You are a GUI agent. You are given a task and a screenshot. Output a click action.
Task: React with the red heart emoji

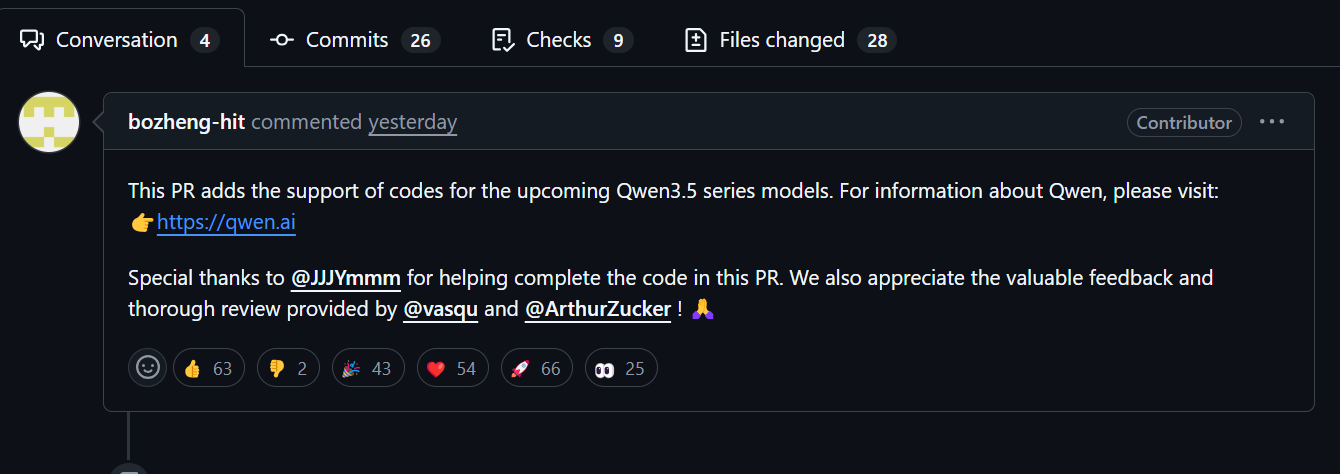(x=450, y=368)
